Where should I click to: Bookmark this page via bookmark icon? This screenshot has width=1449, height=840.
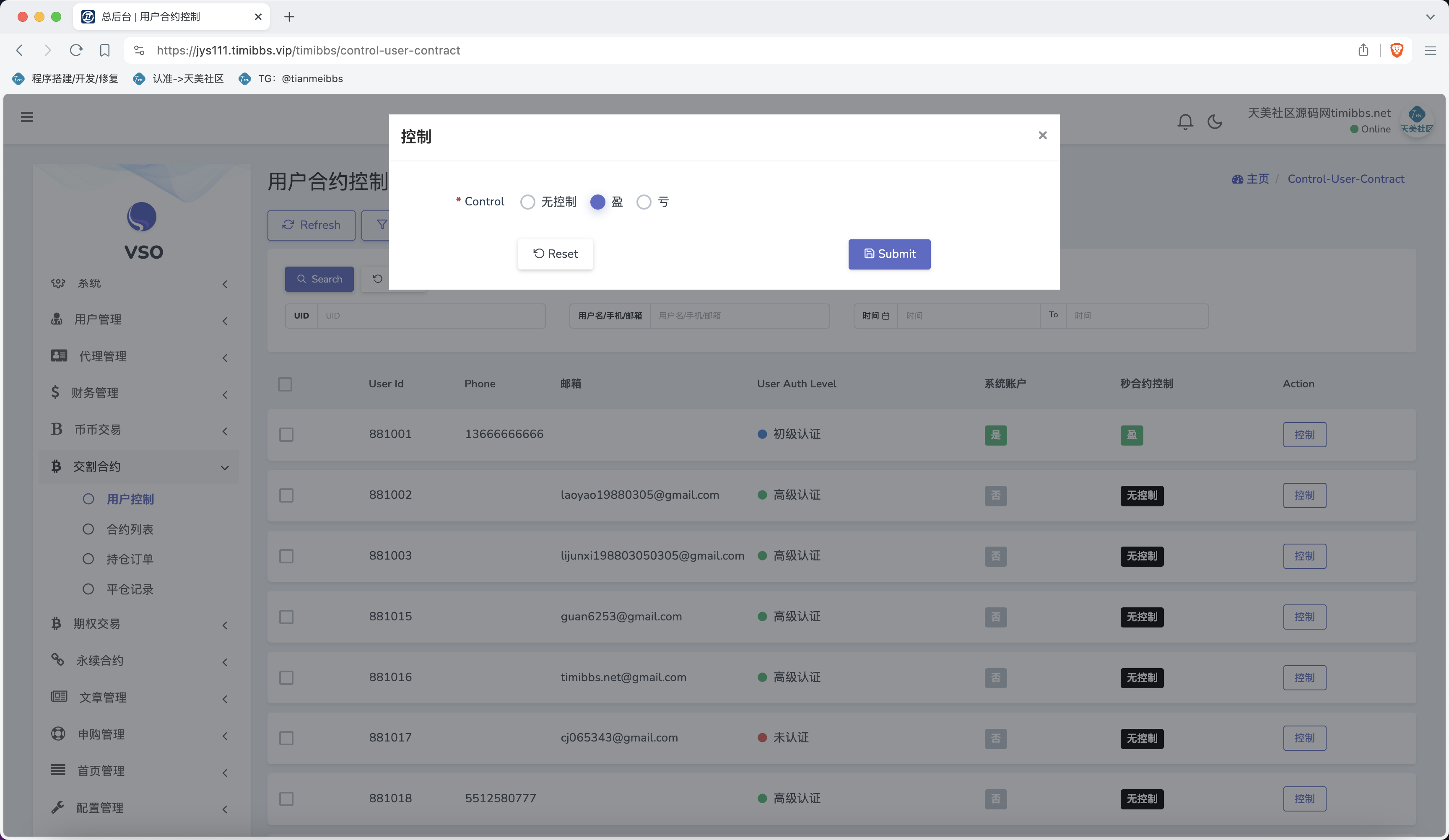[105, 51]
